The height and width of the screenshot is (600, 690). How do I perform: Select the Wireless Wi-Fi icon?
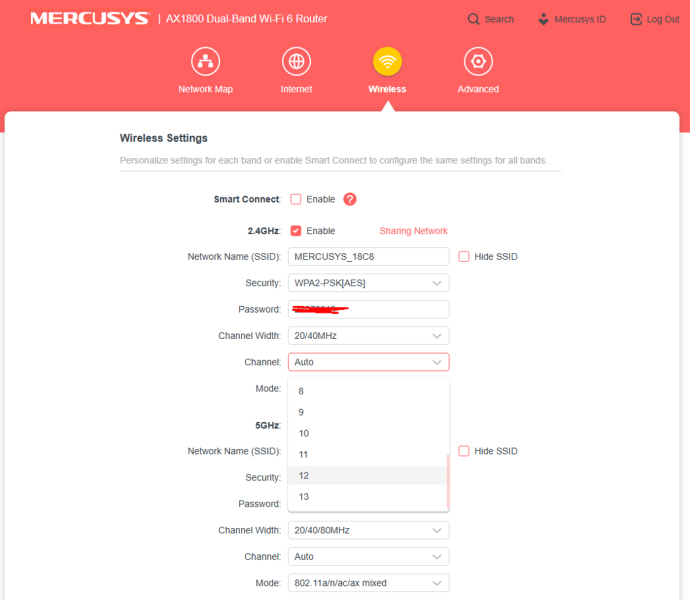coord(387,62)
